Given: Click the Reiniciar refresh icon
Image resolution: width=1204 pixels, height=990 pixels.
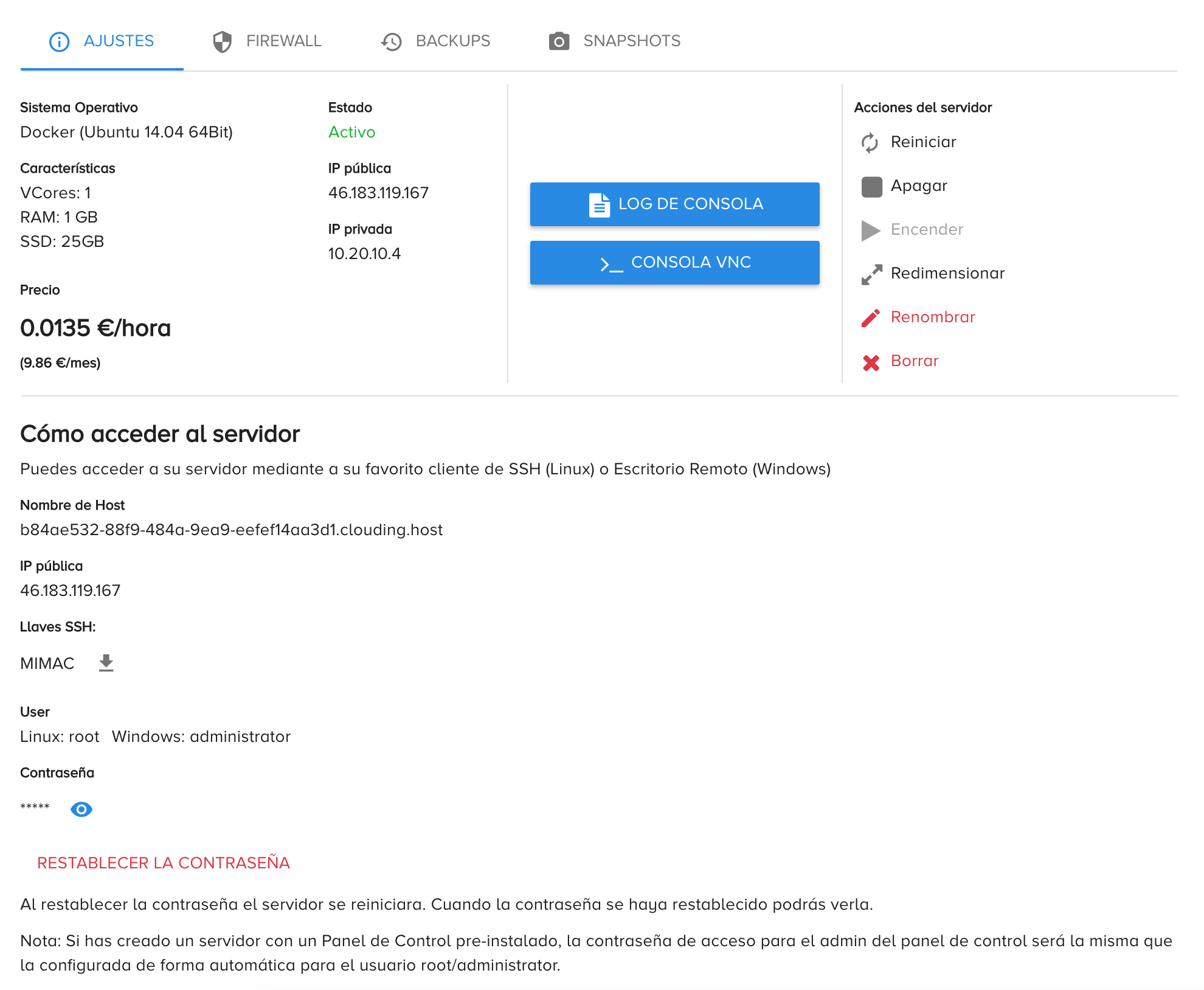Looking at the screenshot, I should (x=870, y=142).
